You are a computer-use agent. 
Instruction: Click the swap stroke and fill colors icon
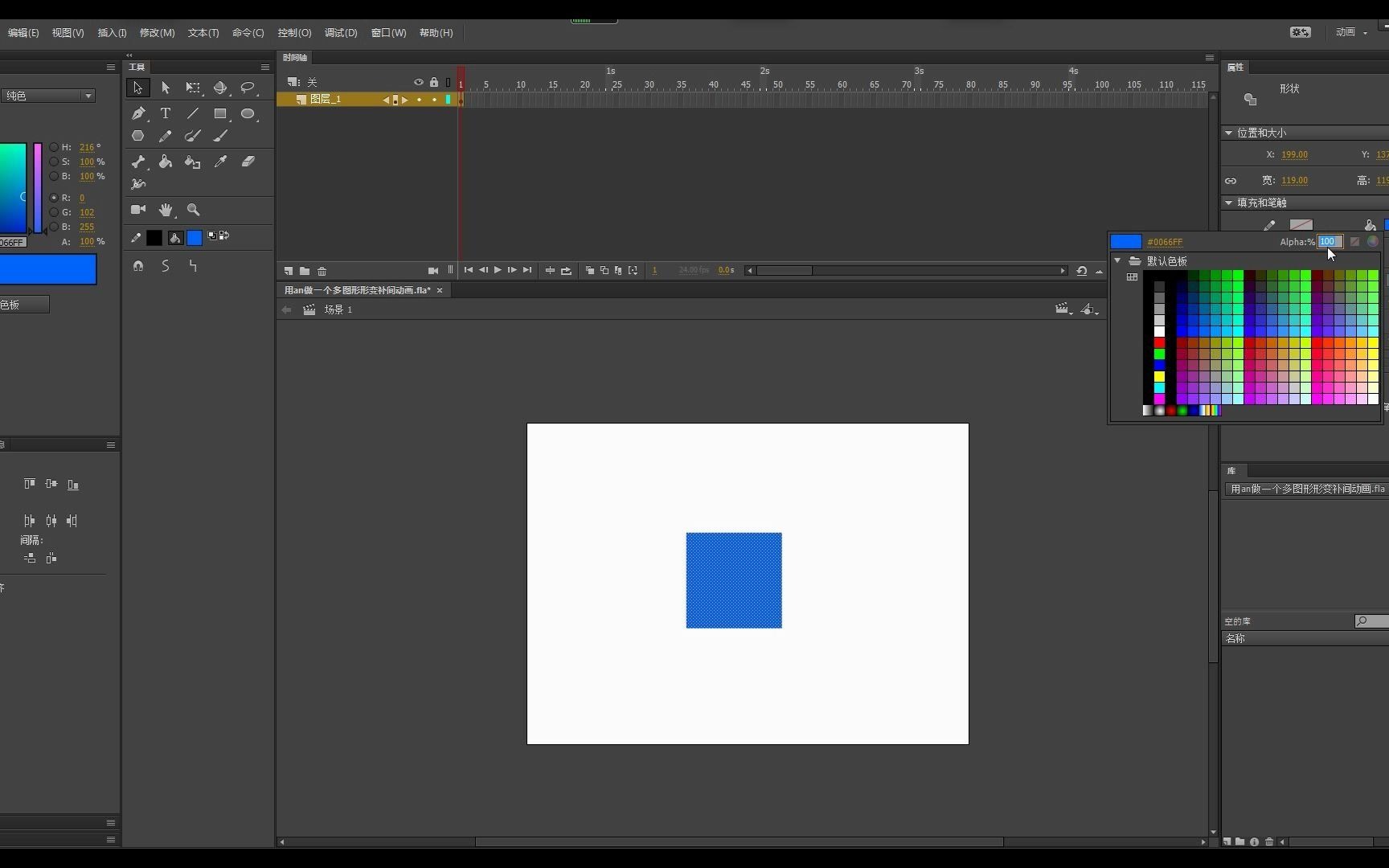pyautogui.click(x=224, y=235)
